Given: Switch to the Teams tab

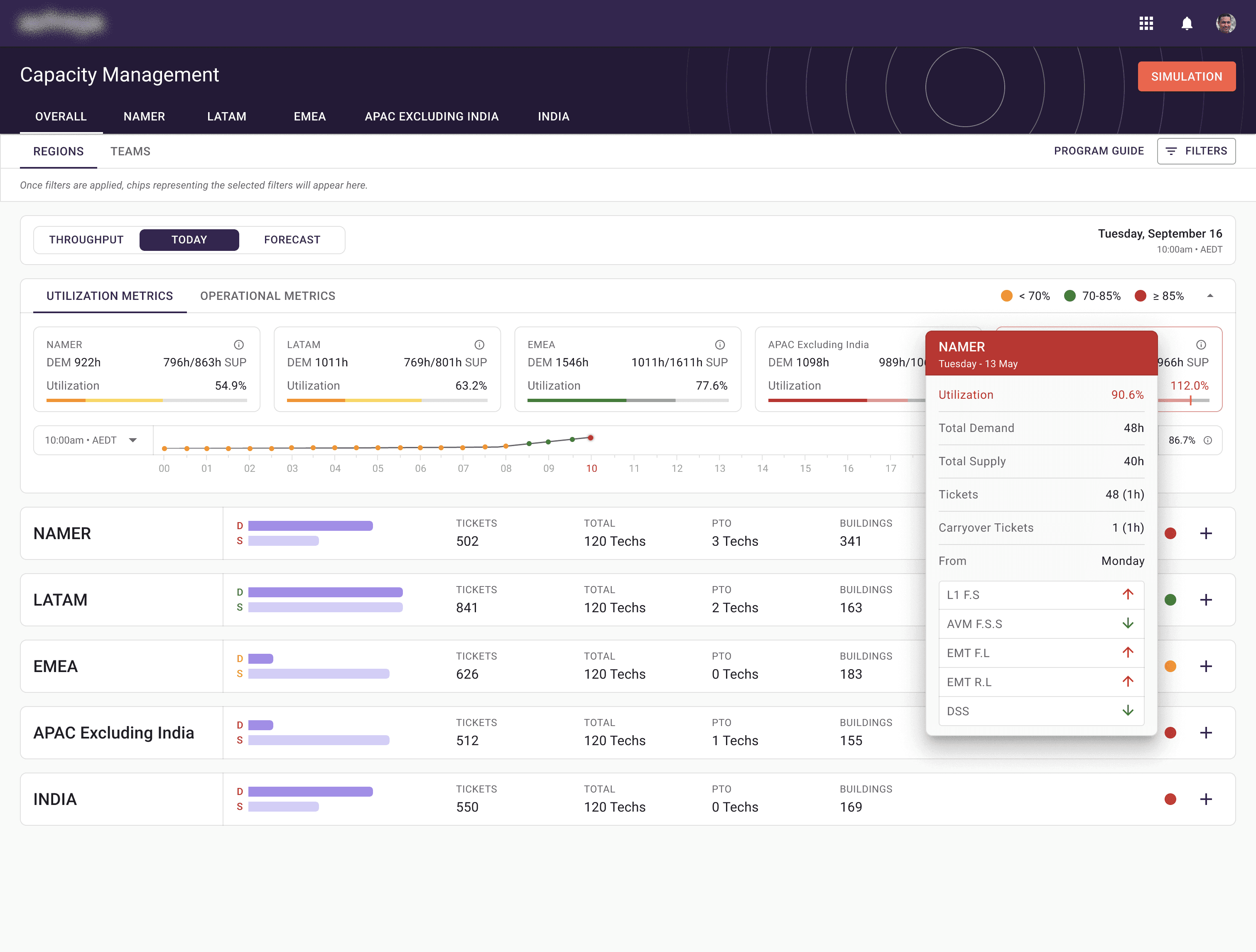Looking at the screenshot, I should pyautogui.click(x=130, y=152).
